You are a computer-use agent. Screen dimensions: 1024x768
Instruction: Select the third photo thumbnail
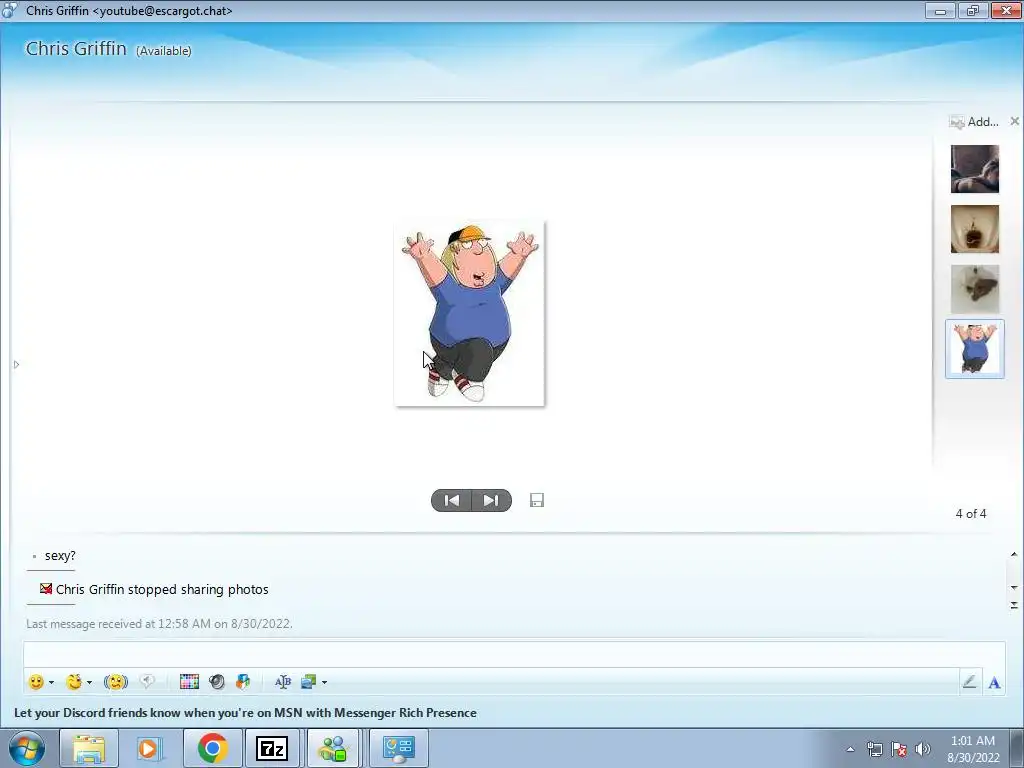(974, 289)
